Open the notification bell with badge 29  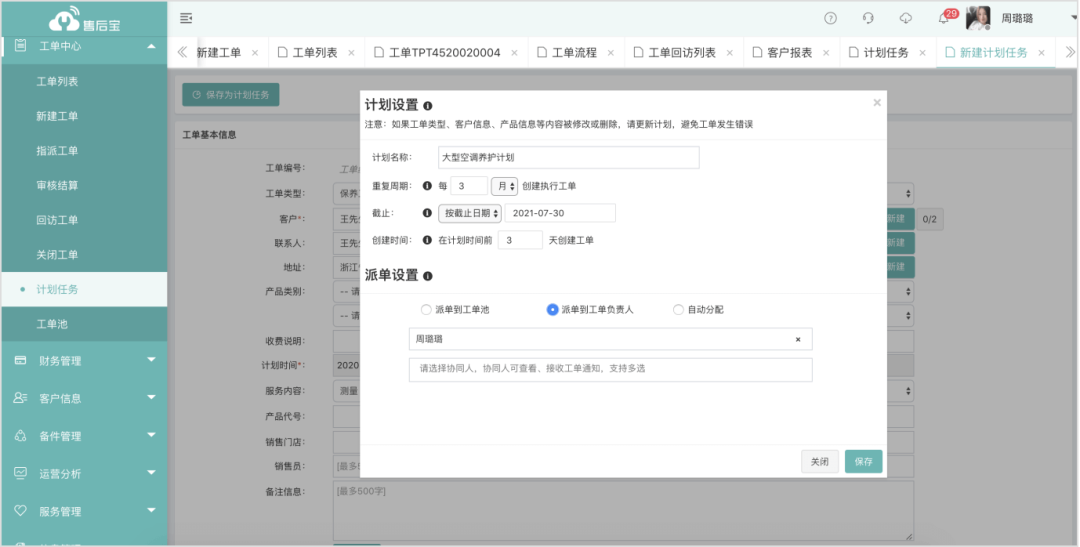click(943, 18)
